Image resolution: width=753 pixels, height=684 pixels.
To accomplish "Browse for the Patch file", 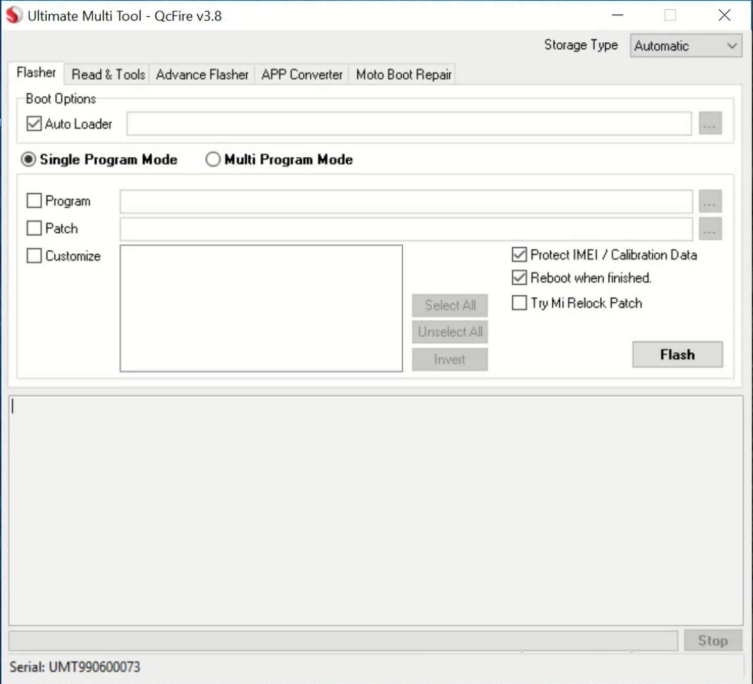I will coord(710,229).
